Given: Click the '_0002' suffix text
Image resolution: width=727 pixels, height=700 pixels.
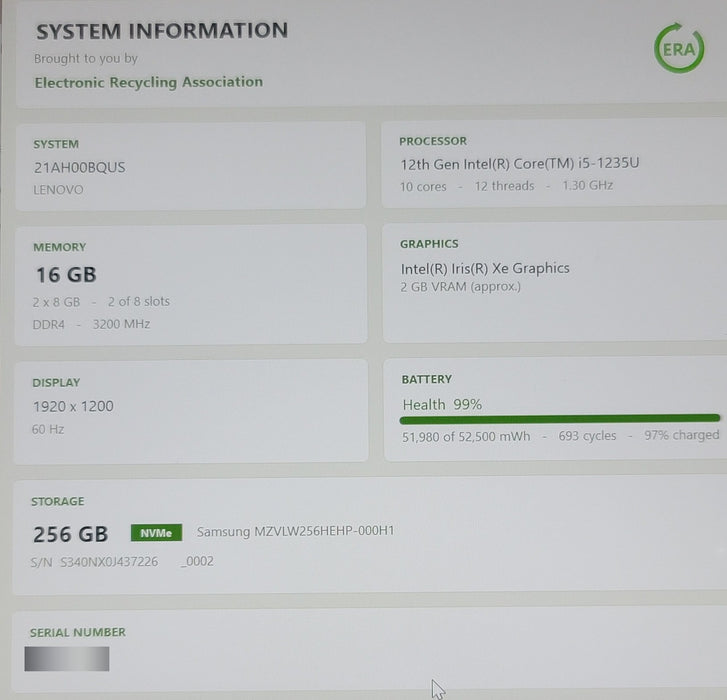Looking at the screenshot, I should click(198, 561).
